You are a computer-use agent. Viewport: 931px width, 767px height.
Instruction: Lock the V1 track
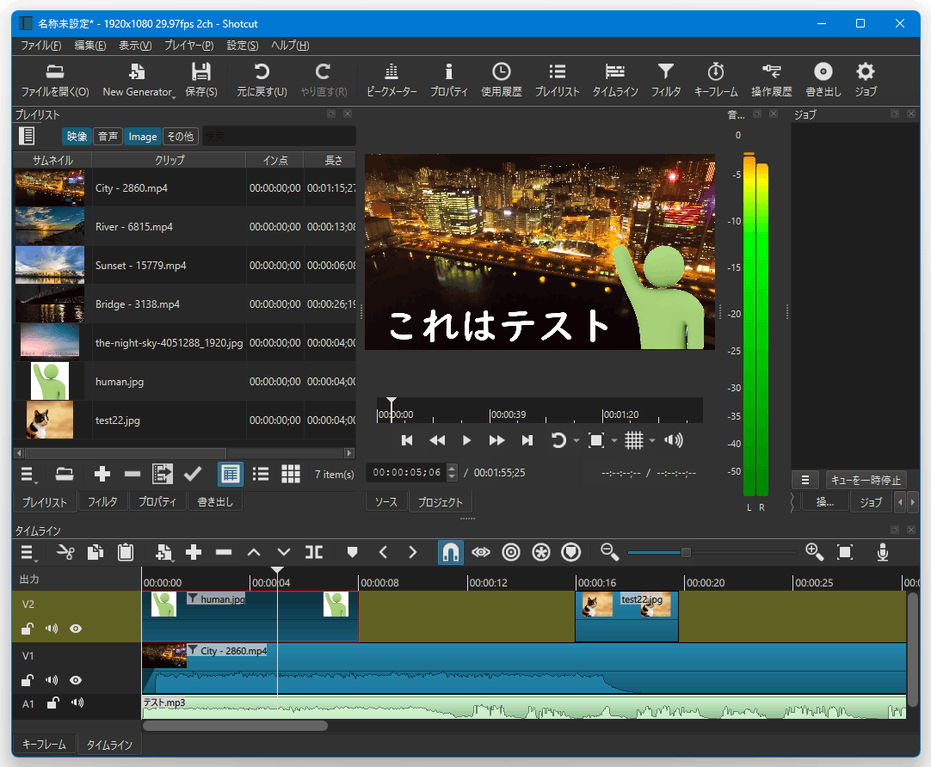click(x=26, y=680)
